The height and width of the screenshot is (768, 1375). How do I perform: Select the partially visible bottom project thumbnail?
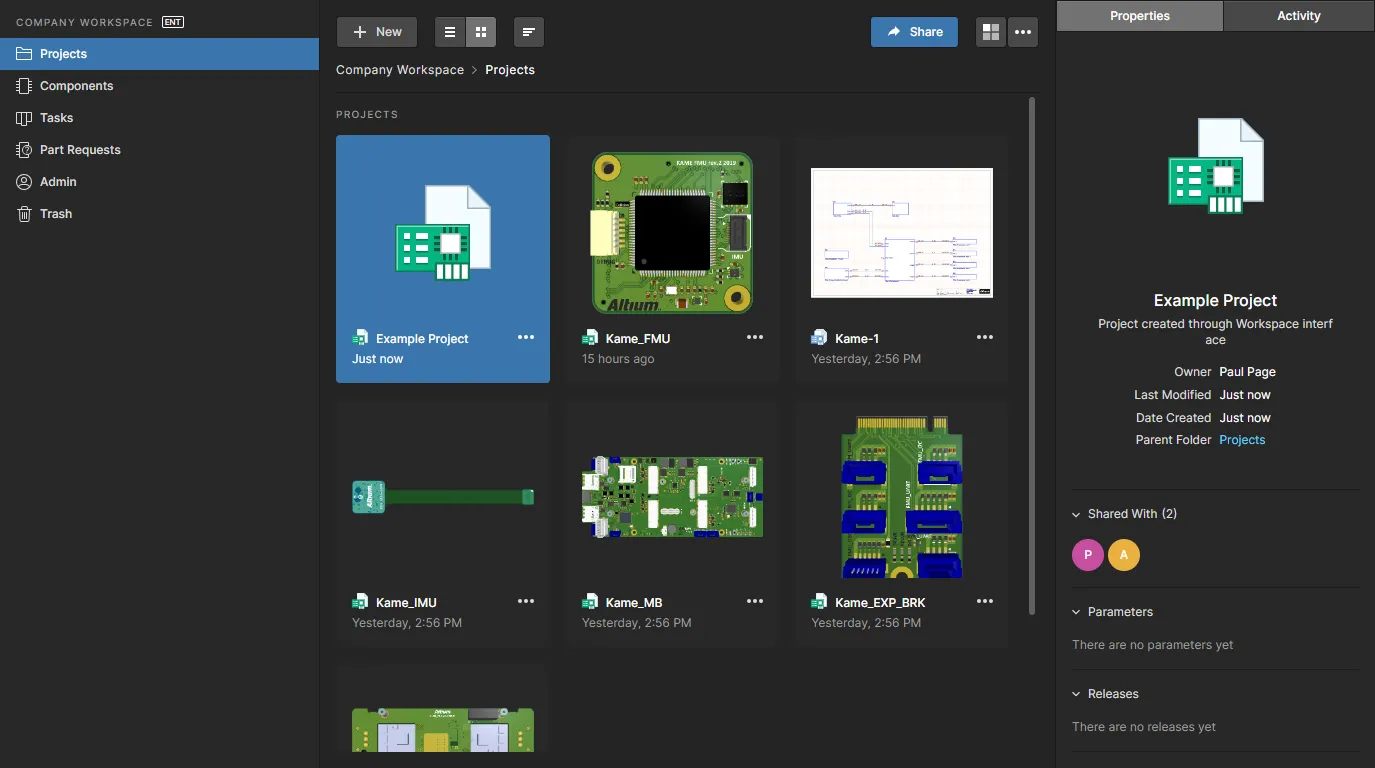point(443,730)
